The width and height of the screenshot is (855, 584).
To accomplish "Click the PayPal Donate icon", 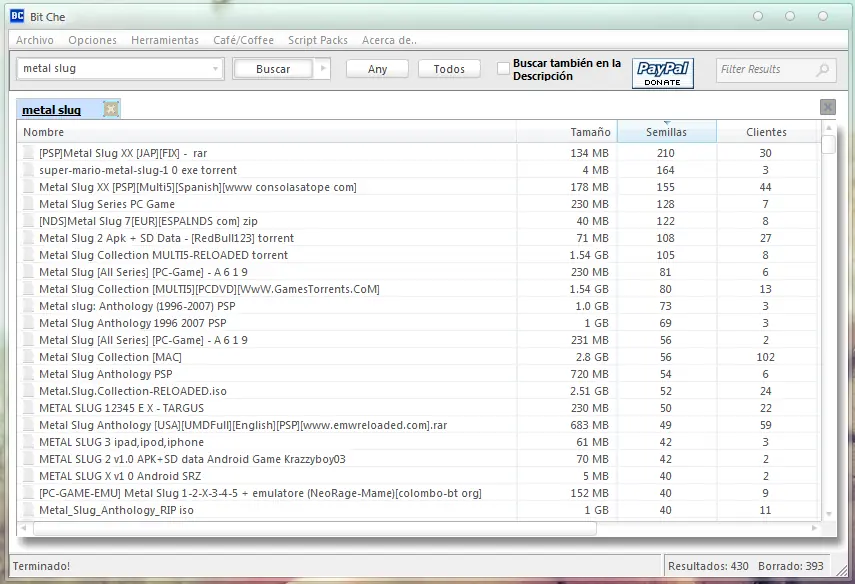I will click(663, 72).
